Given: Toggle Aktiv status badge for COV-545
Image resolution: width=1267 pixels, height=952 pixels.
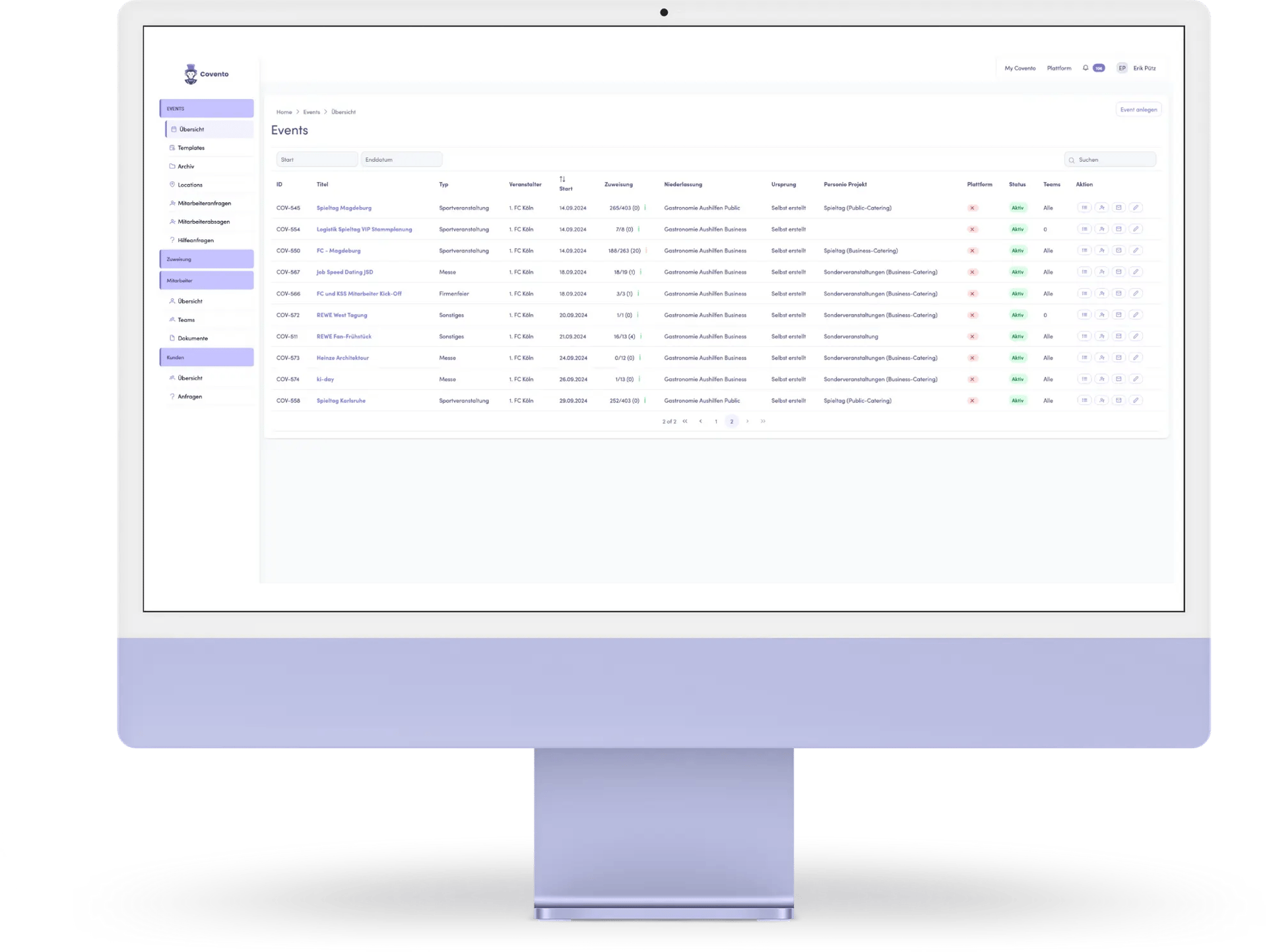Looking at the screenshot, I should click(x=1018, y=208).
